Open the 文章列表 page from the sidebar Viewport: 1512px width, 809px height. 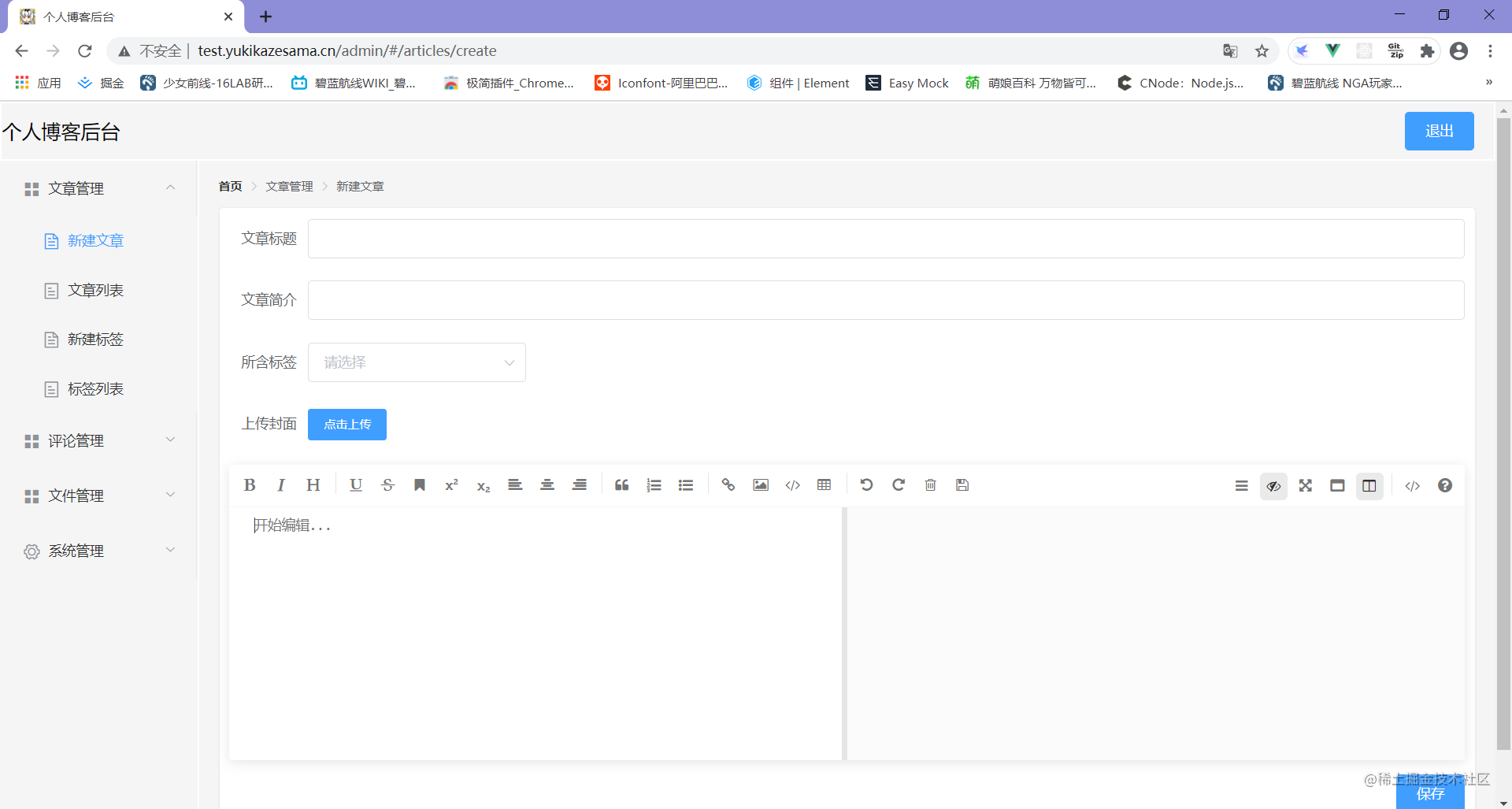pos(94,290)
